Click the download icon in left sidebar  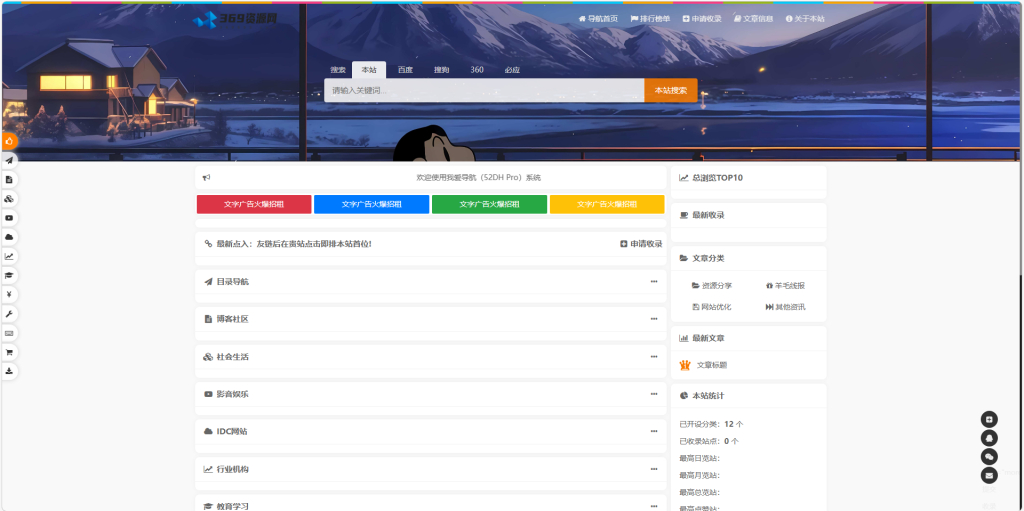pyautogui.click(x=9, y=371)
